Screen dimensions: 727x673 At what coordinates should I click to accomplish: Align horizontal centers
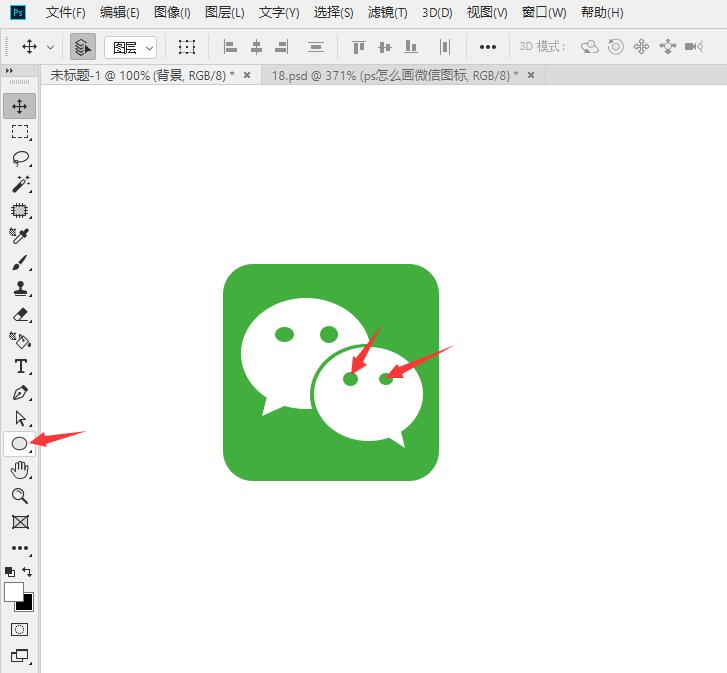256,47
